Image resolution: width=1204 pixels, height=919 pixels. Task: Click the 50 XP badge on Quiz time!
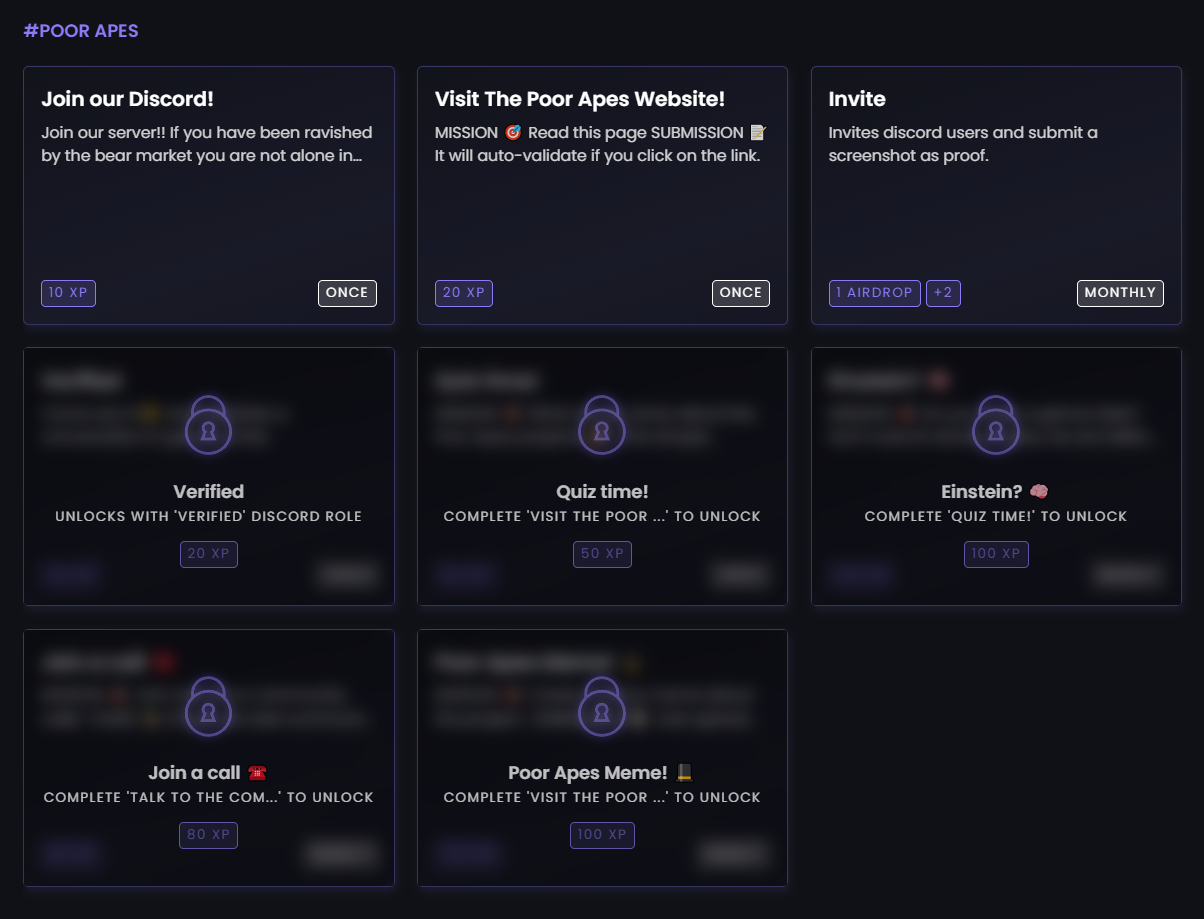[x=602, y=554]
